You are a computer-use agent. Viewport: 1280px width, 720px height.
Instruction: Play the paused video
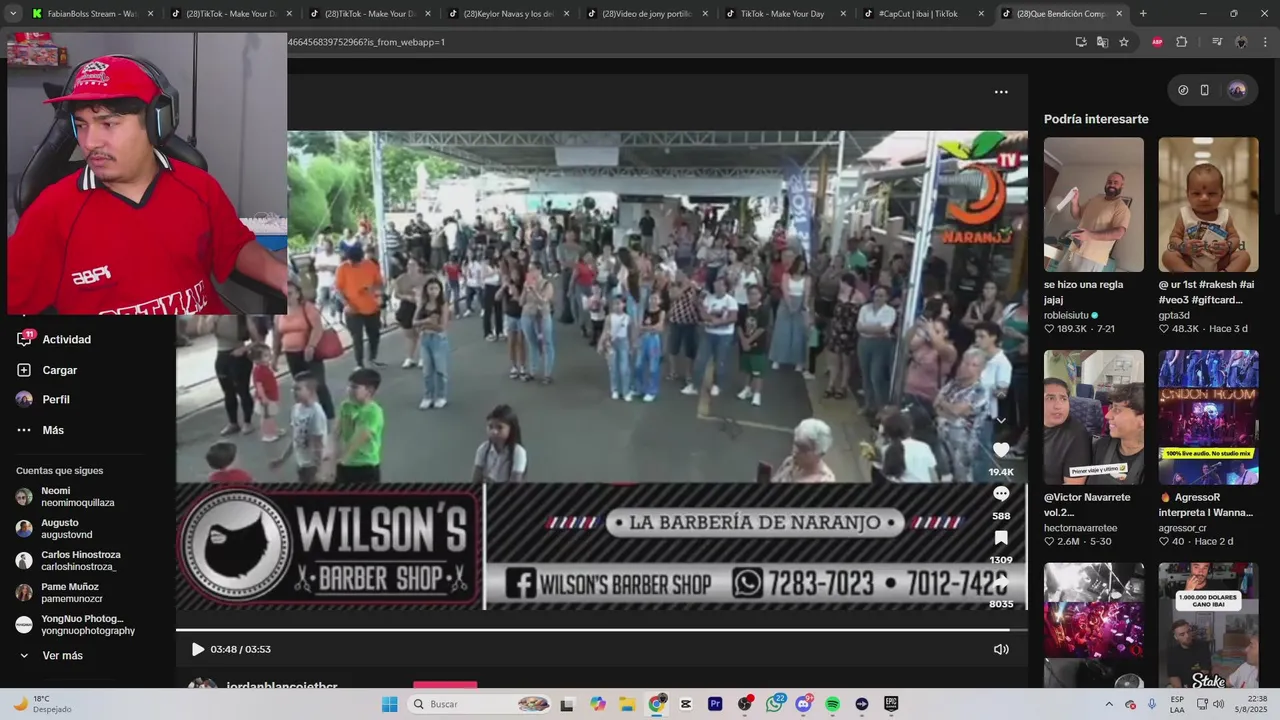(198, 649)
